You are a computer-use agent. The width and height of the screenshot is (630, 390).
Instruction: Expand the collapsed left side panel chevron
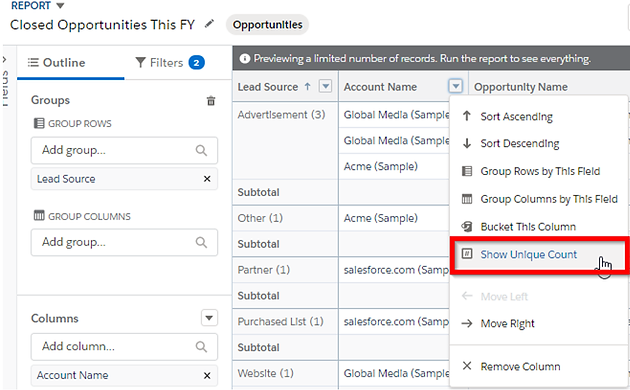click(x=4, y=60)
